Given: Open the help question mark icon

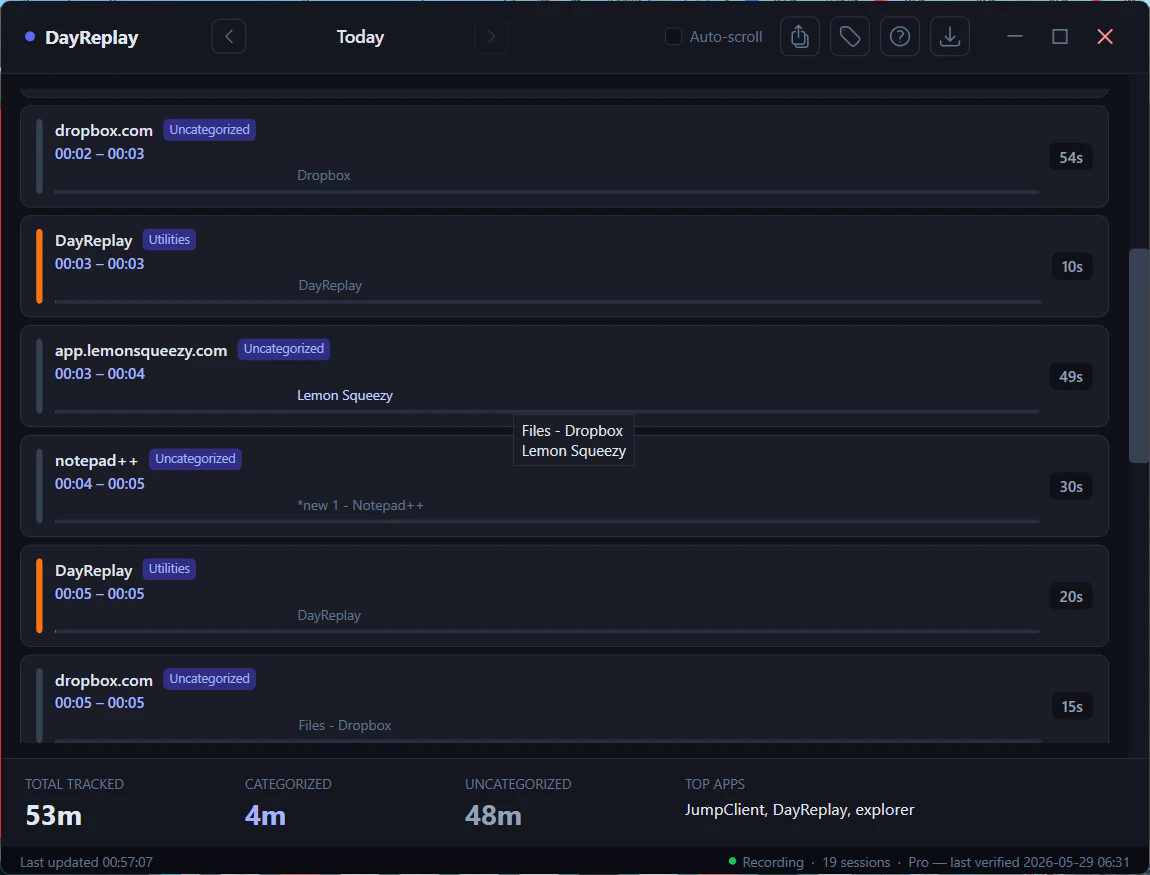Looking at the screenshot, I should click(899, 37).
